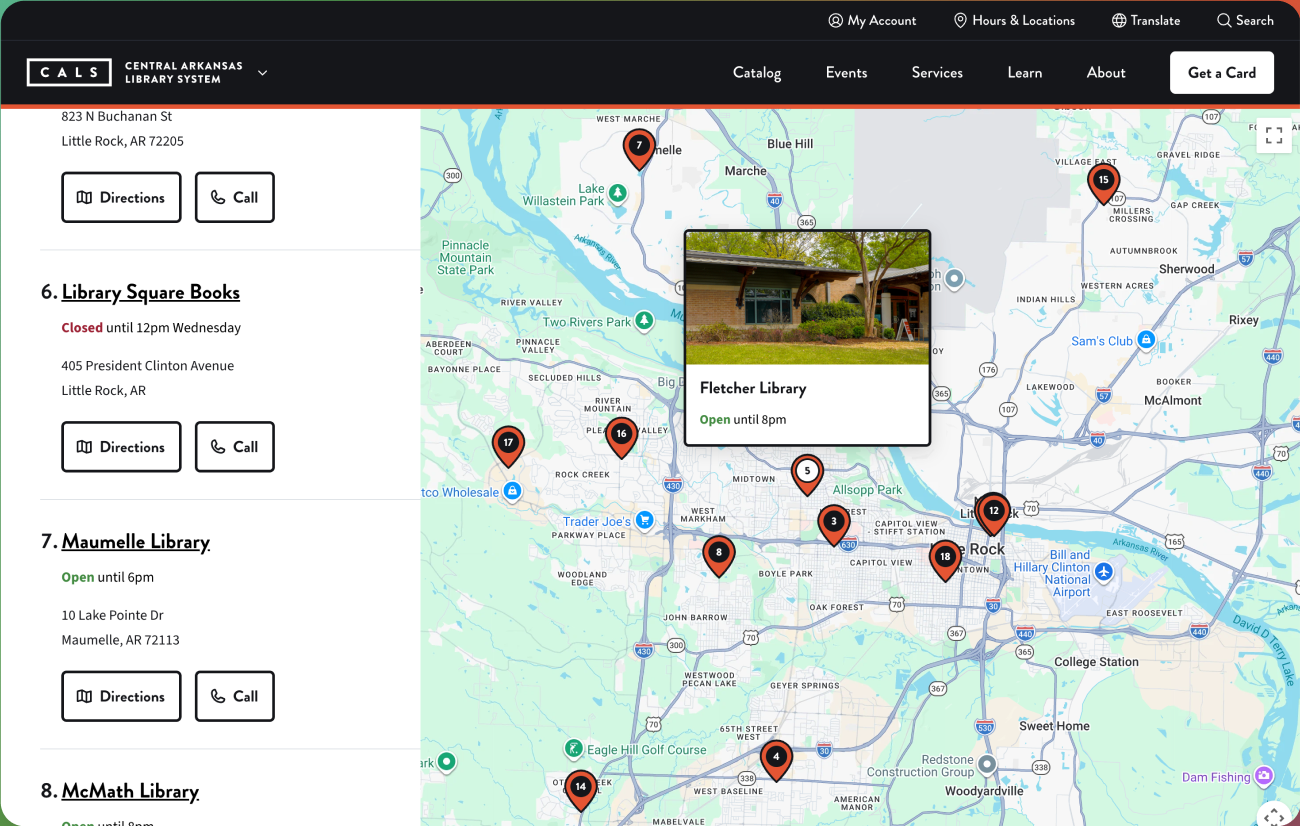Click the Get a Card button
Screen dimensions: 1300x826
(1222, 72)
